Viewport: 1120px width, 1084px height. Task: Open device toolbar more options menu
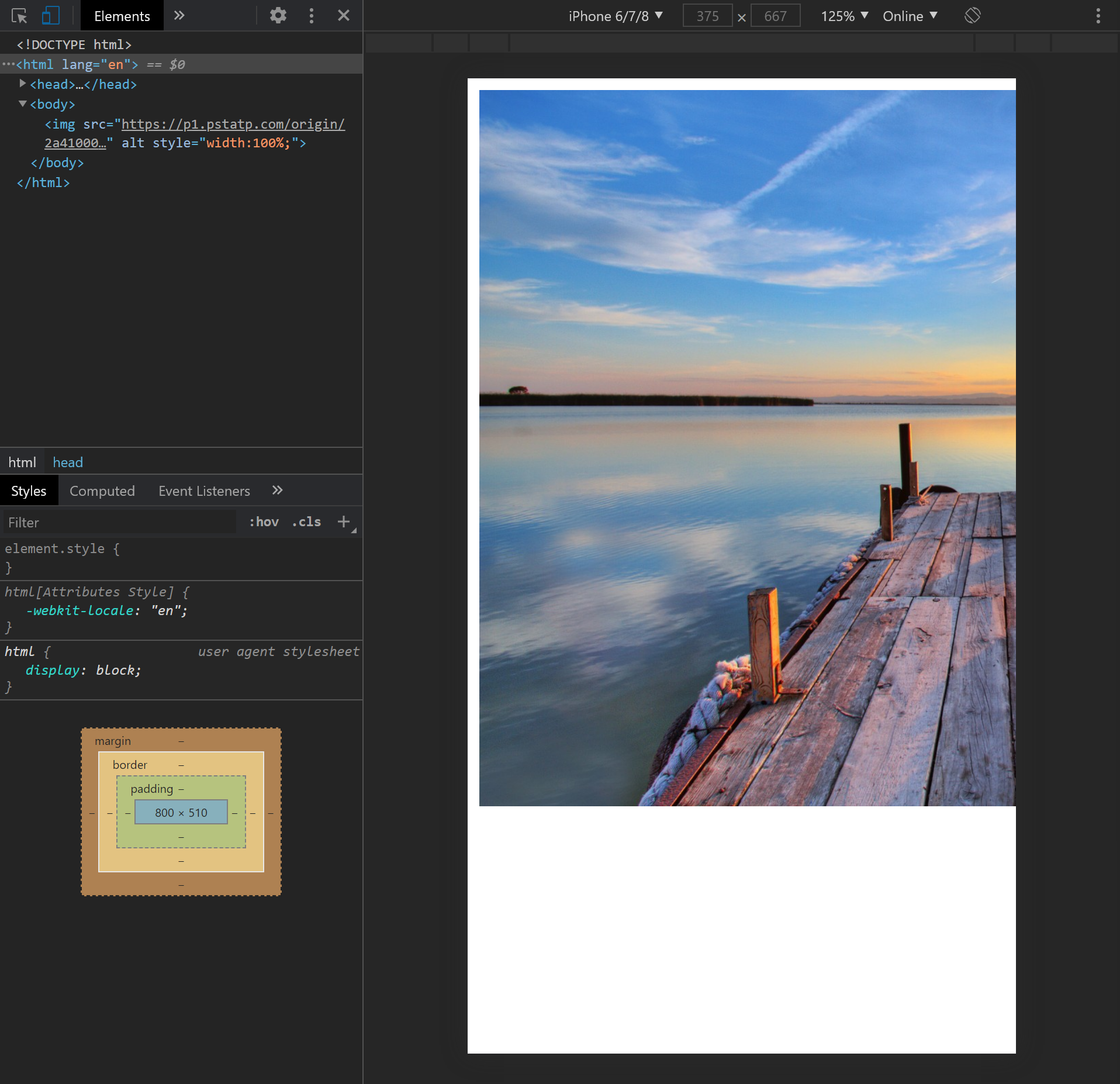coord(1098,16)
